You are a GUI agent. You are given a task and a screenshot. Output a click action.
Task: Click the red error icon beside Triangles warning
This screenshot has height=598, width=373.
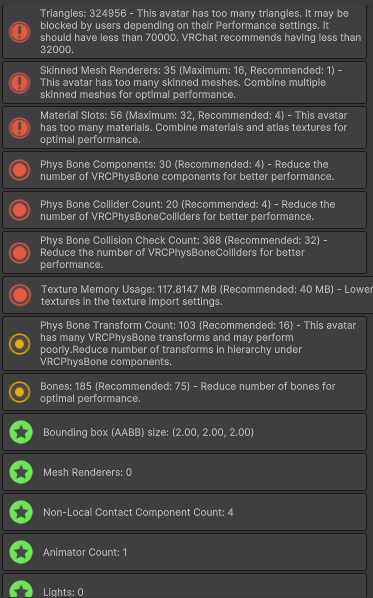tap(19, 32)
